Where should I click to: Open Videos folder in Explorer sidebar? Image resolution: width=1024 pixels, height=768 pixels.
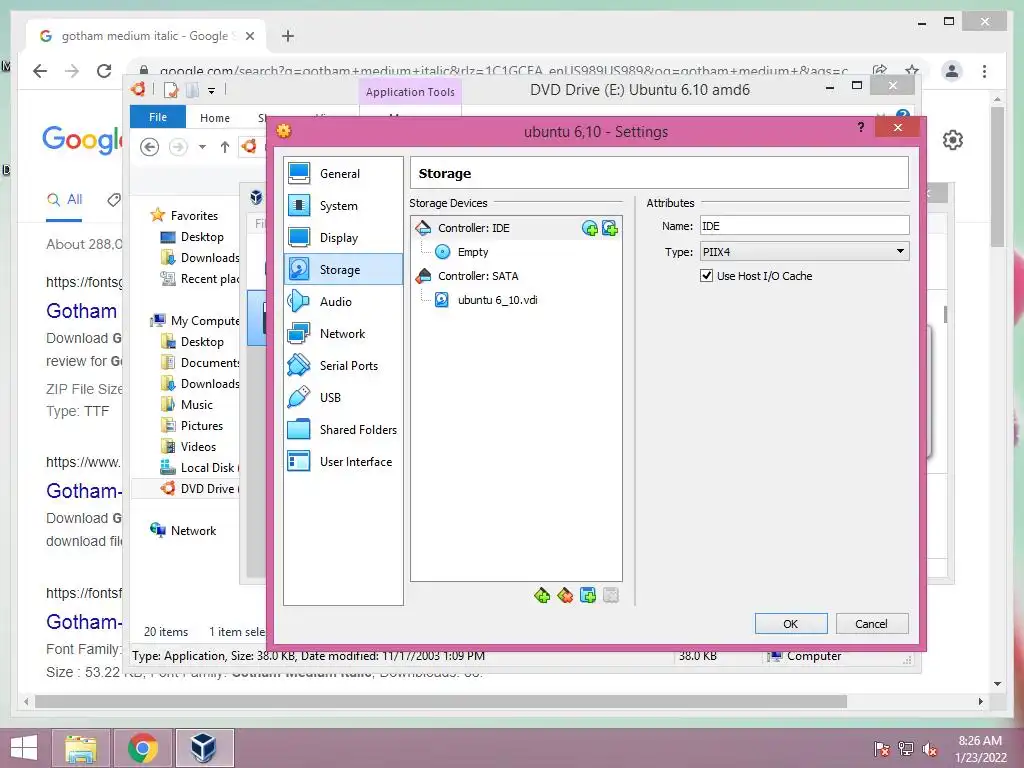click(199, 447)
